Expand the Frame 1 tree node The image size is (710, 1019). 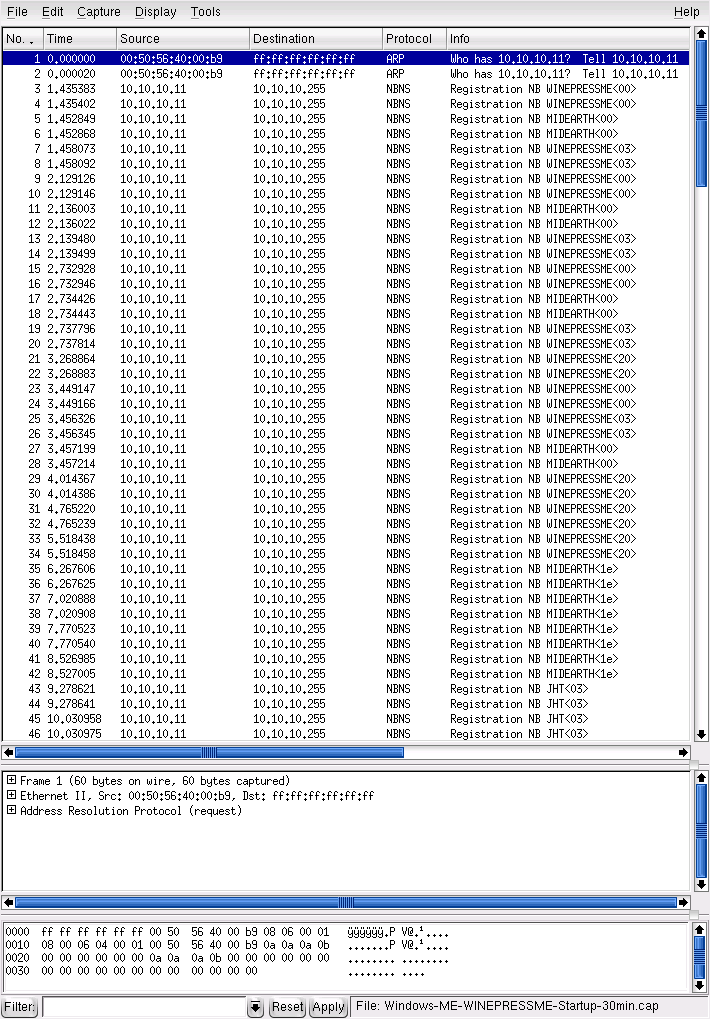pyautogui.click(x=11, y=781)
